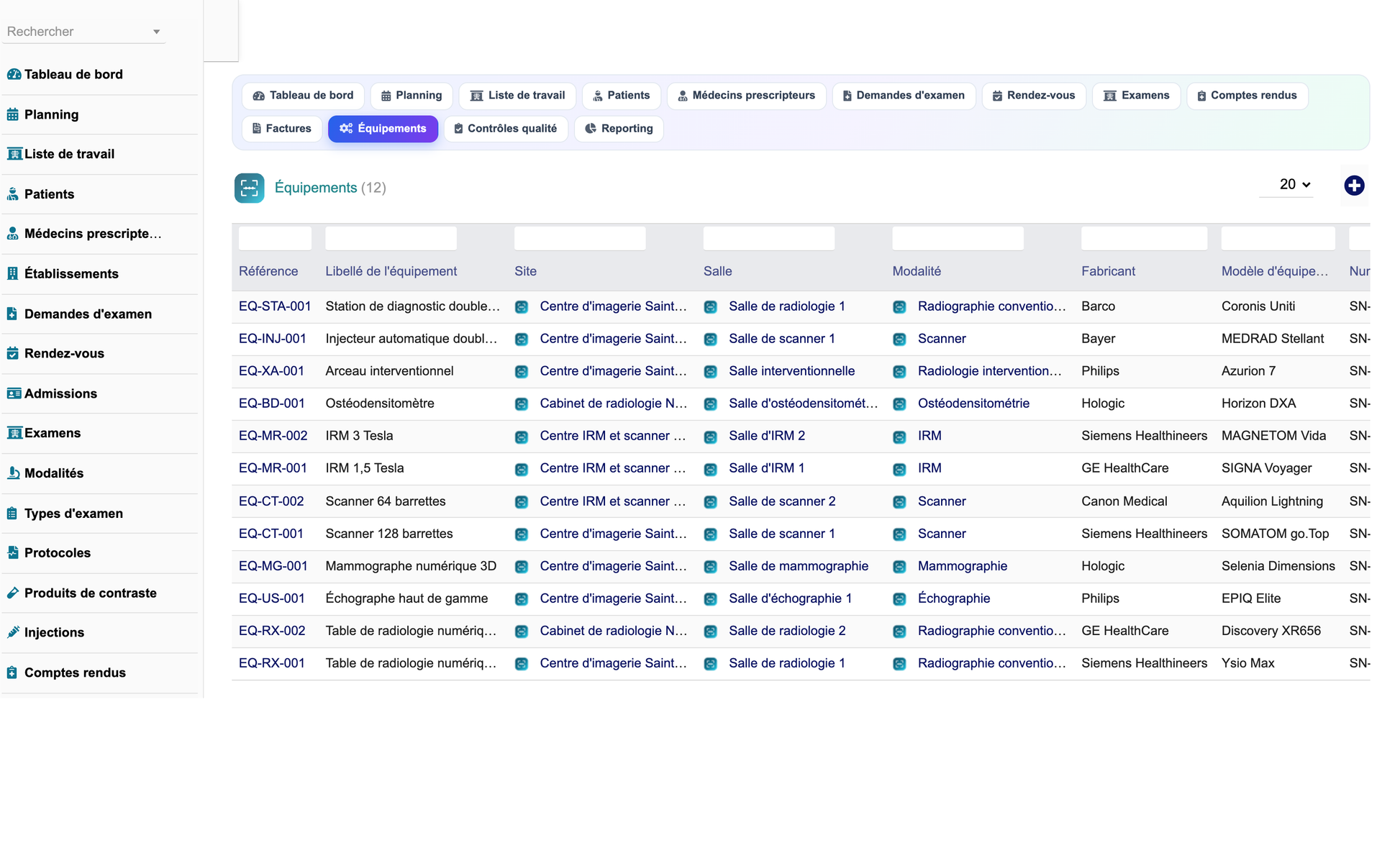Click the Fabricant column filter field

pyautogui.click(x=1144, y=238)
